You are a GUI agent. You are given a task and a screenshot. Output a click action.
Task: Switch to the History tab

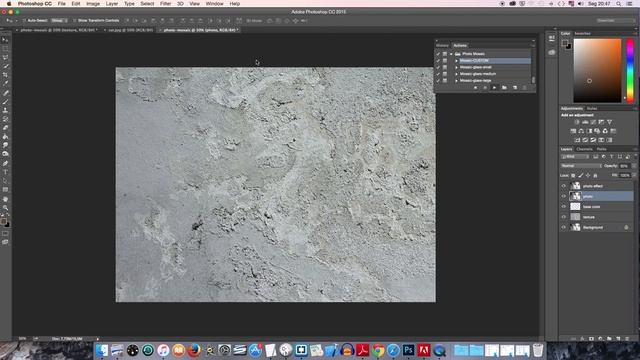click(442, 46)
